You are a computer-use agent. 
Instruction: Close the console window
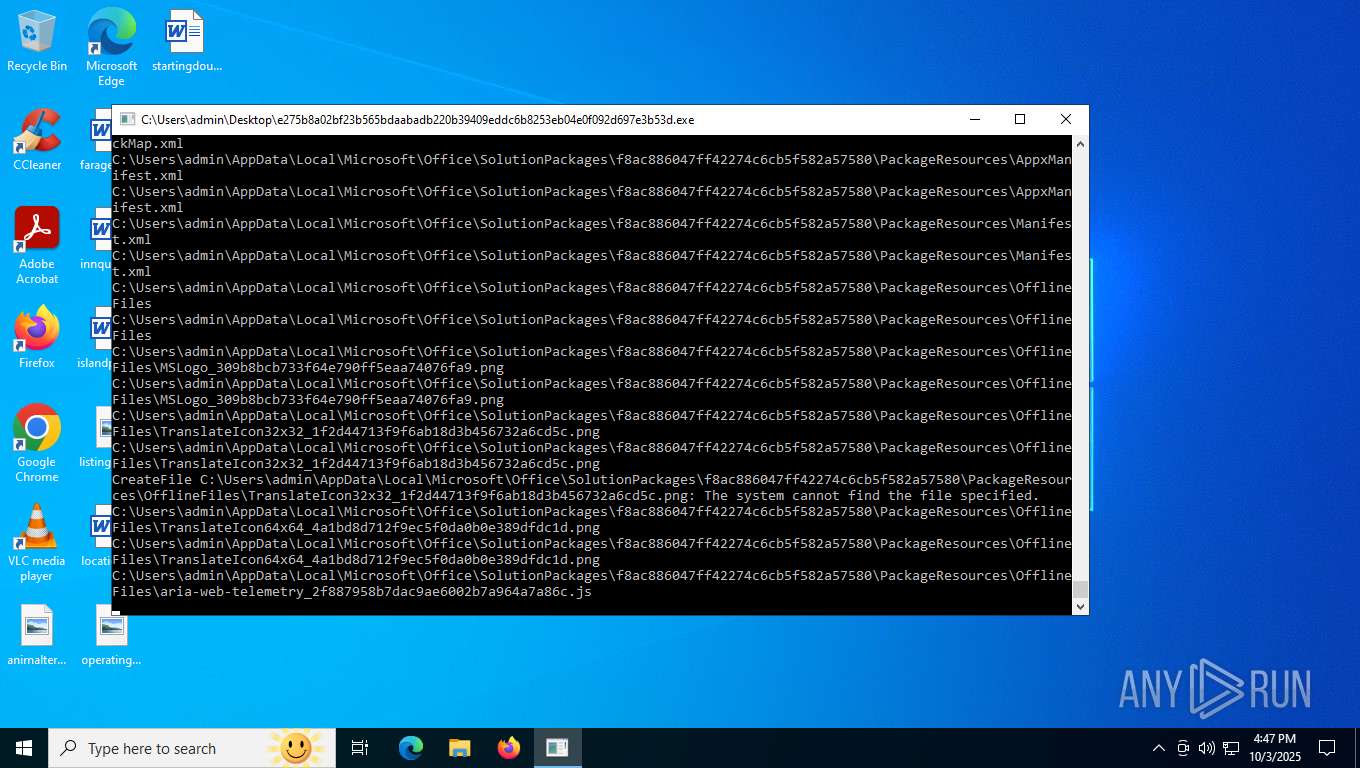pos(1066,119)
